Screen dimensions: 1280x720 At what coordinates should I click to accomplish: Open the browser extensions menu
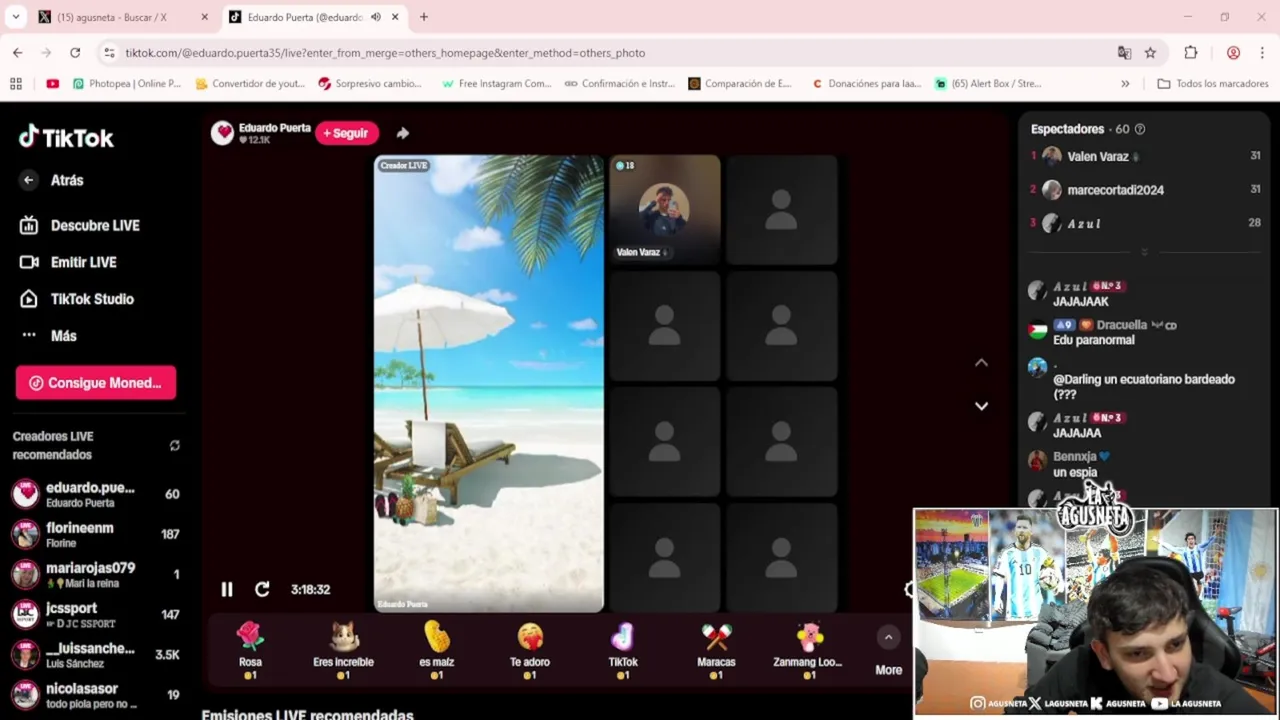tap(1190, 53)
